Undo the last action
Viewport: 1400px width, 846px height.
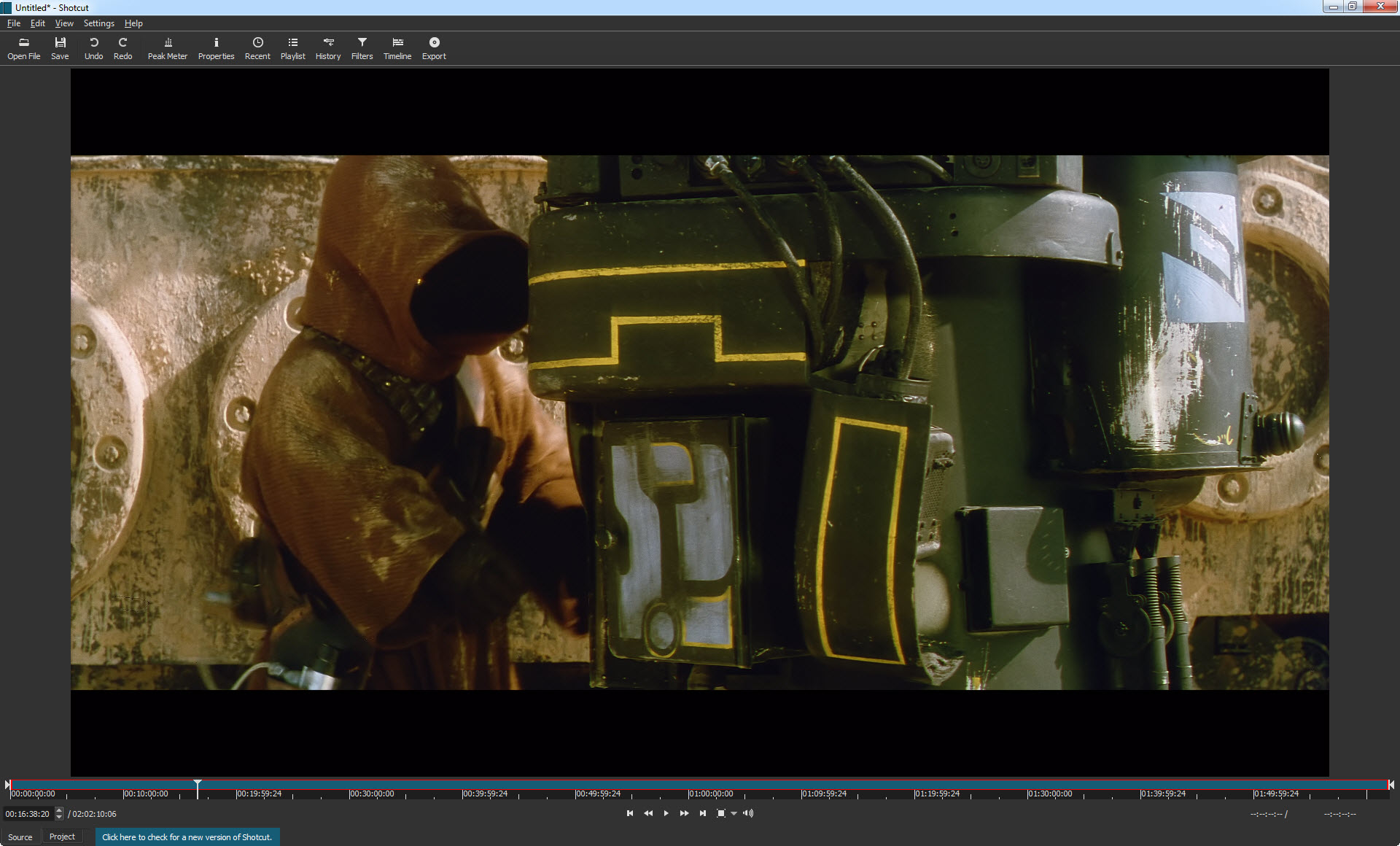point(93,48)
